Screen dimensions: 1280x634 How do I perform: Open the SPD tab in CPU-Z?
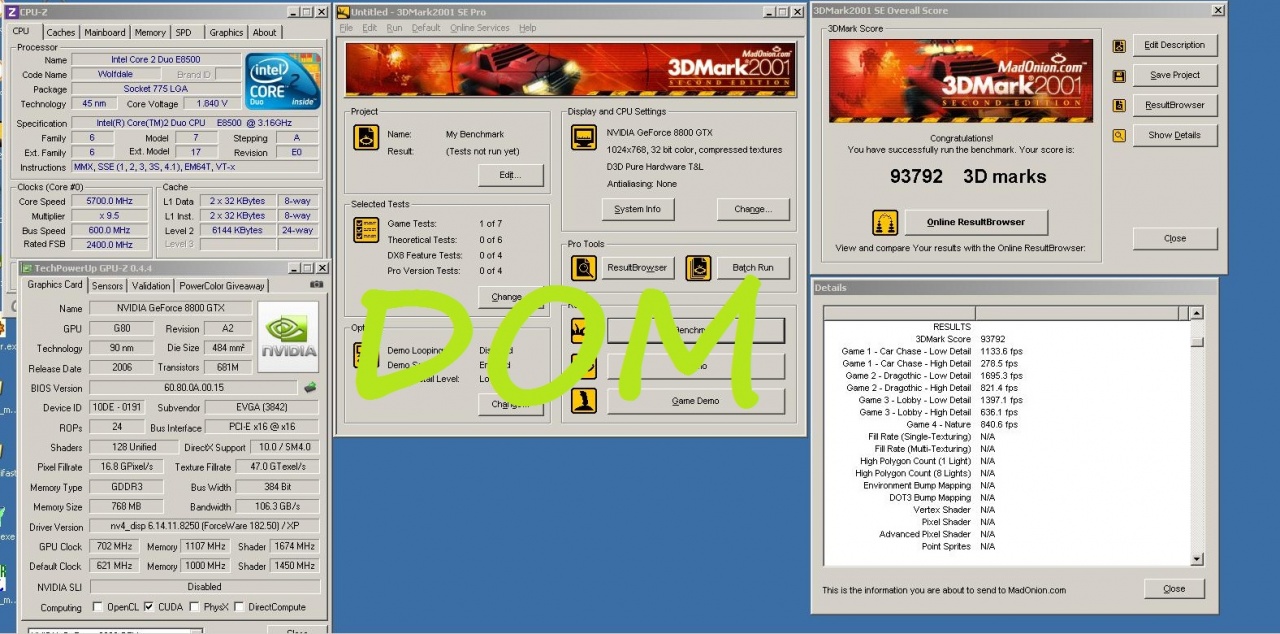pyautogui.click(x=183, y=32)
